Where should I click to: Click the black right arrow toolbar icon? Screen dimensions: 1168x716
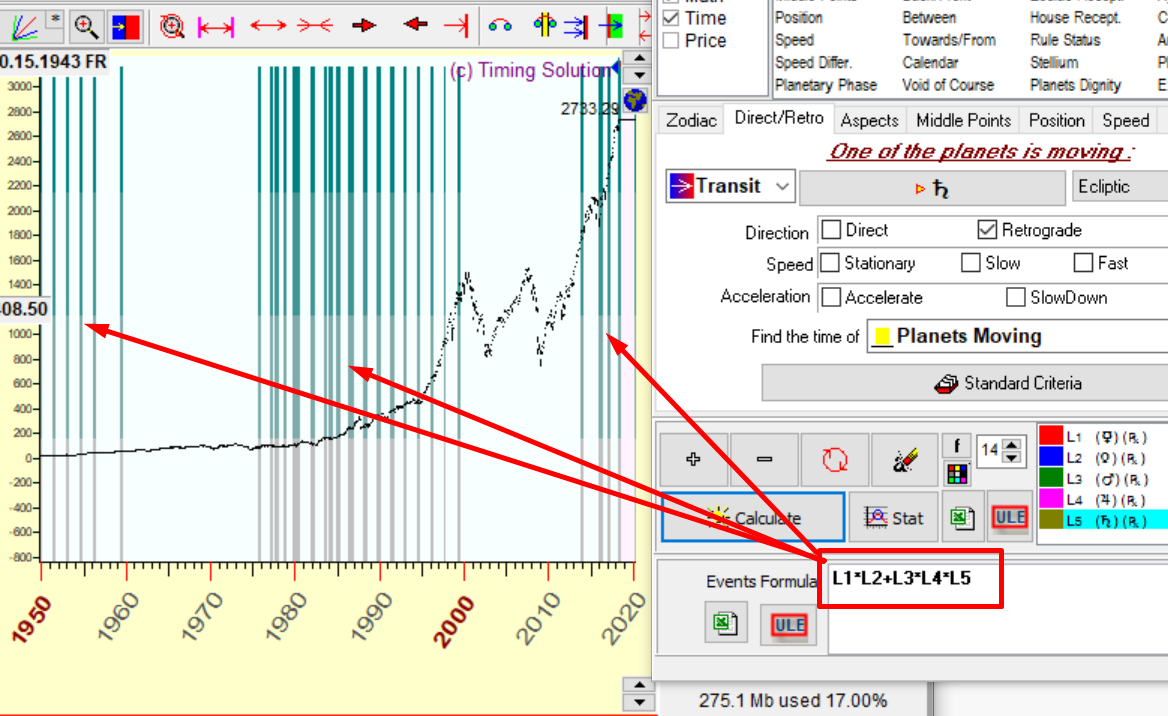(x=364, y=25)
